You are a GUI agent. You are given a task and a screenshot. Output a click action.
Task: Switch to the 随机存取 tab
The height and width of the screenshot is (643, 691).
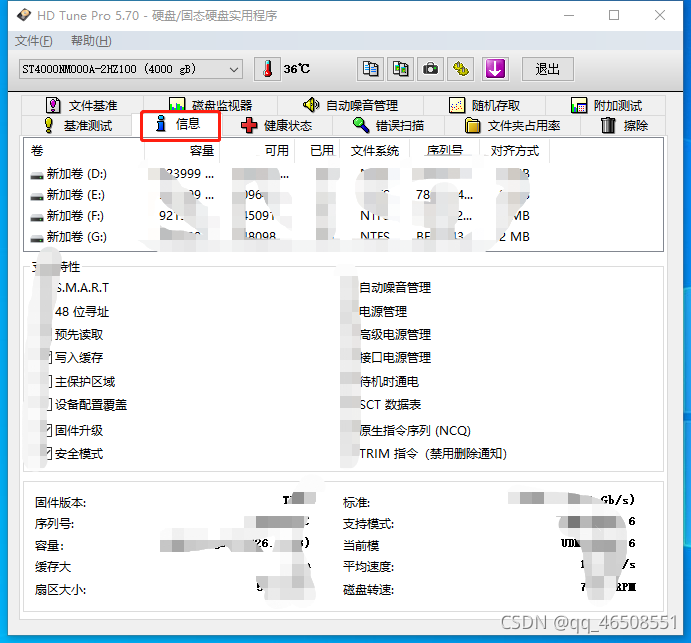484,105
